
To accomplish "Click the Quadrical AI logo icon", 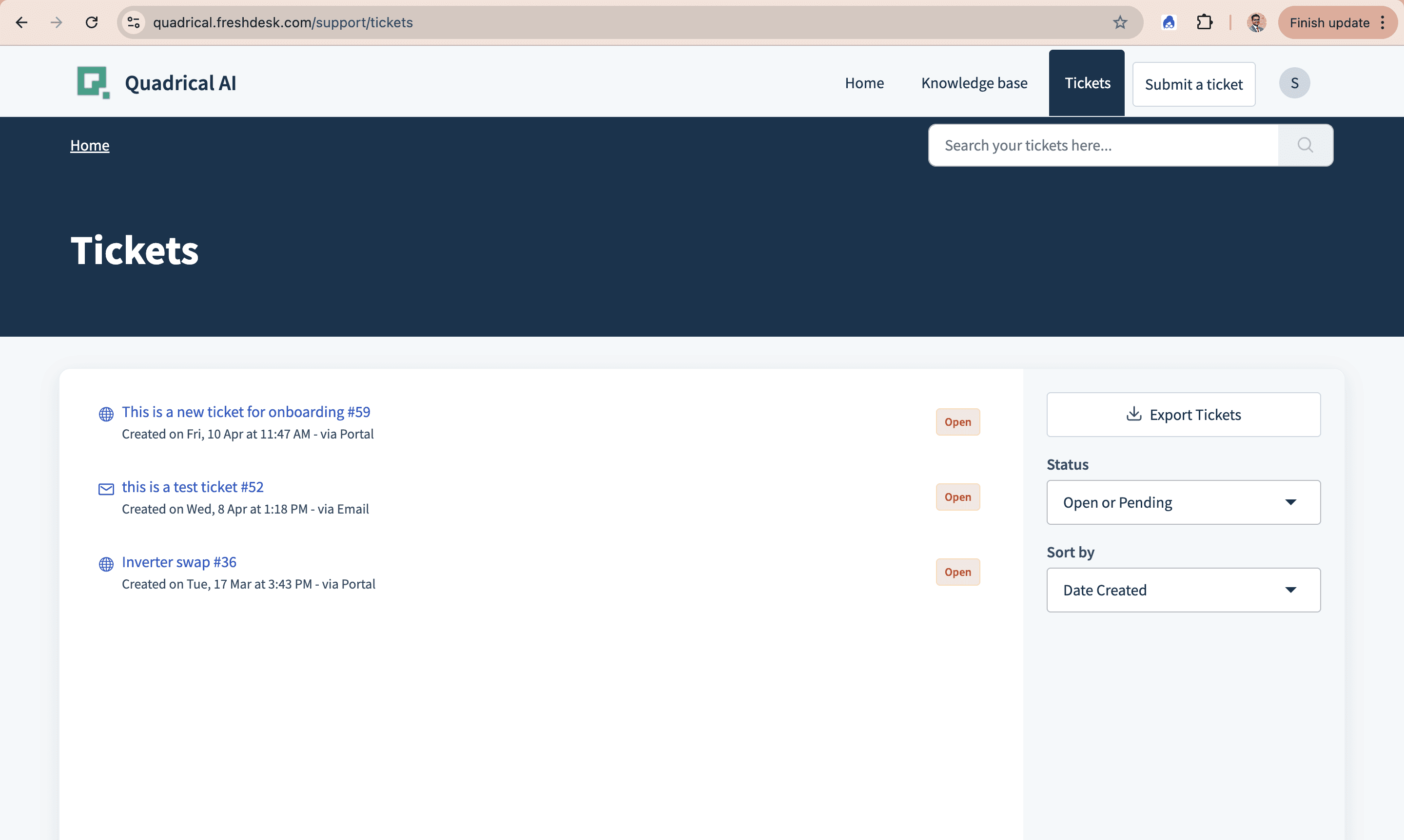I will coord(93,83).
